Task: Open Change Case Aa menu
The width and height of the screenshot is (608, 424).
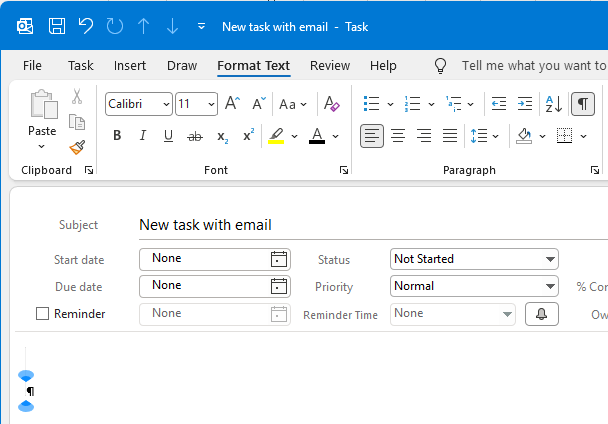Action: click(x=293, y=104)
